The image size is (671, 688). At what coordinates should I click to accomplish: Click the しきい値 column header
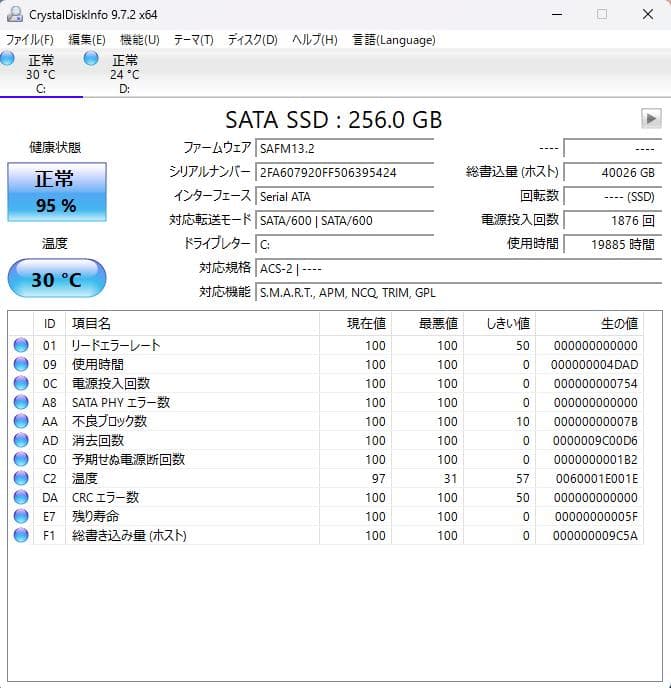coord(499,323)
